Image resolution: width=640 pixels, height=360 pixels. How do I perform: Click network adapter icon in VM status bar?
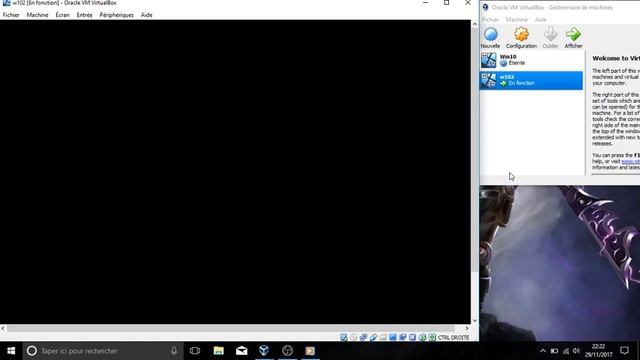[x=363, y=337]
